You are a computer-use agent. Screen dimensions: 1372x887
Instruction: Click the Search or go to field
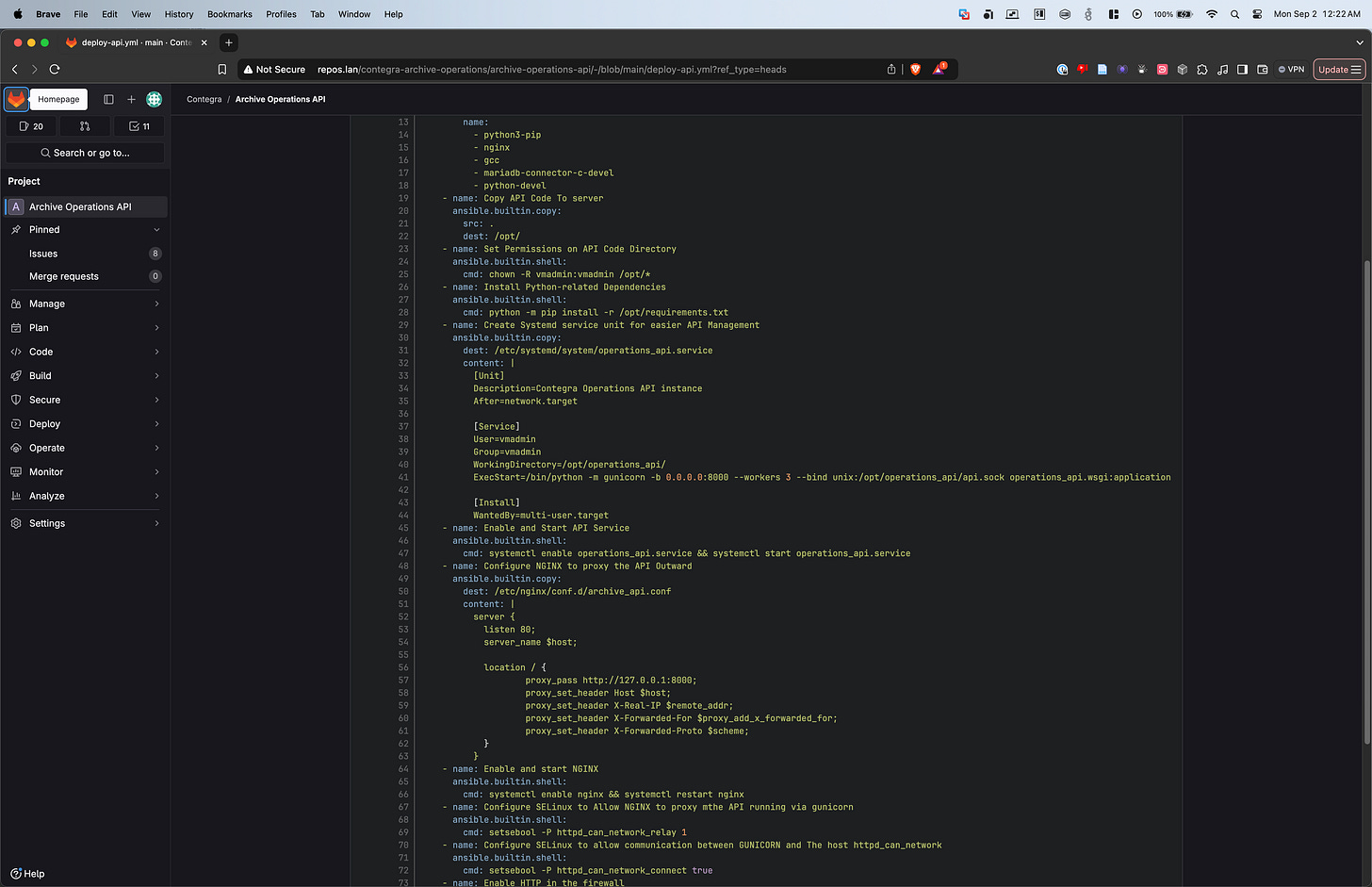85,153
